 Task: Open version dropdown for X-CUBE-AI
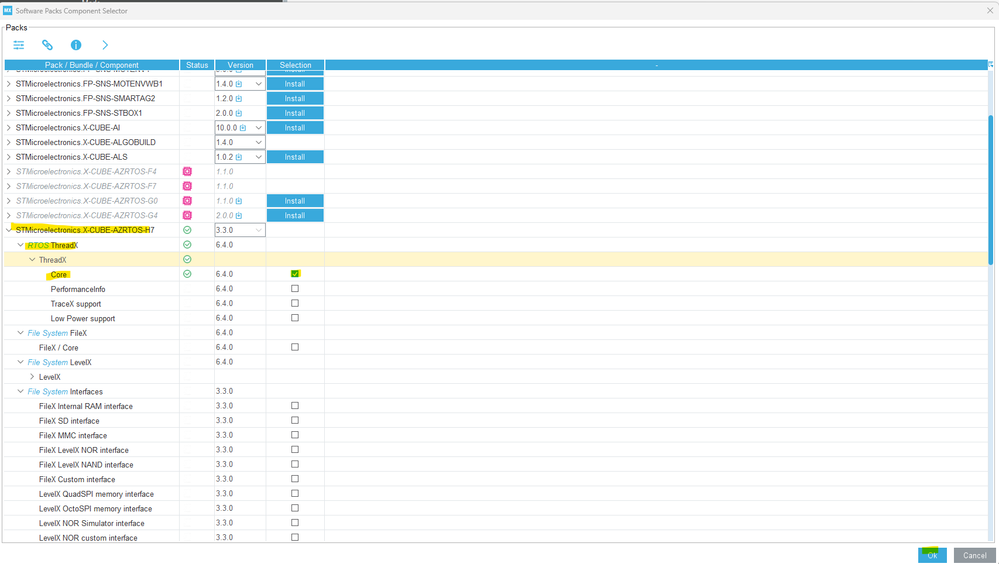tap(259, 128)
